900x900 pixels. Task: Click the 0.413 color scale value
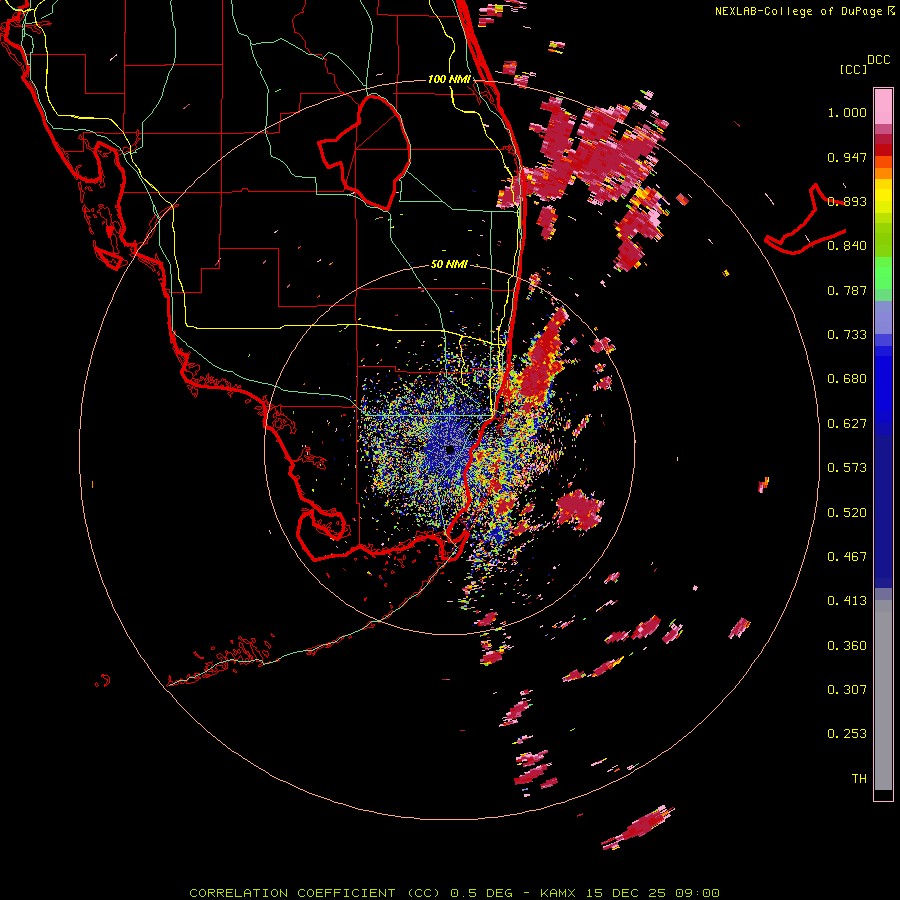(x=847, y=601)
